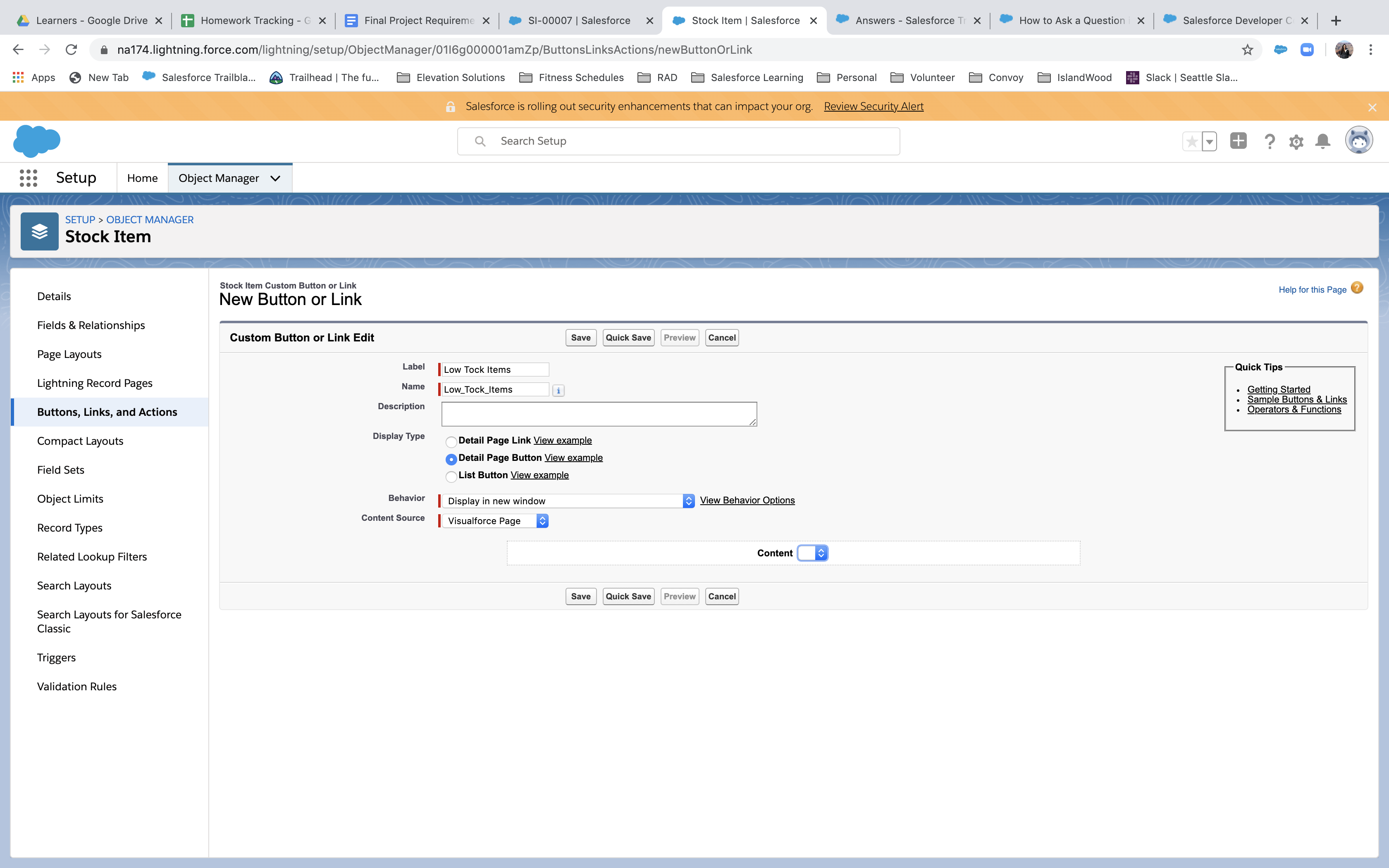Screen dimensions: 1389x868
Task: Expand the Content picklist
Action: pyautogui.click(x=812, y=553)
